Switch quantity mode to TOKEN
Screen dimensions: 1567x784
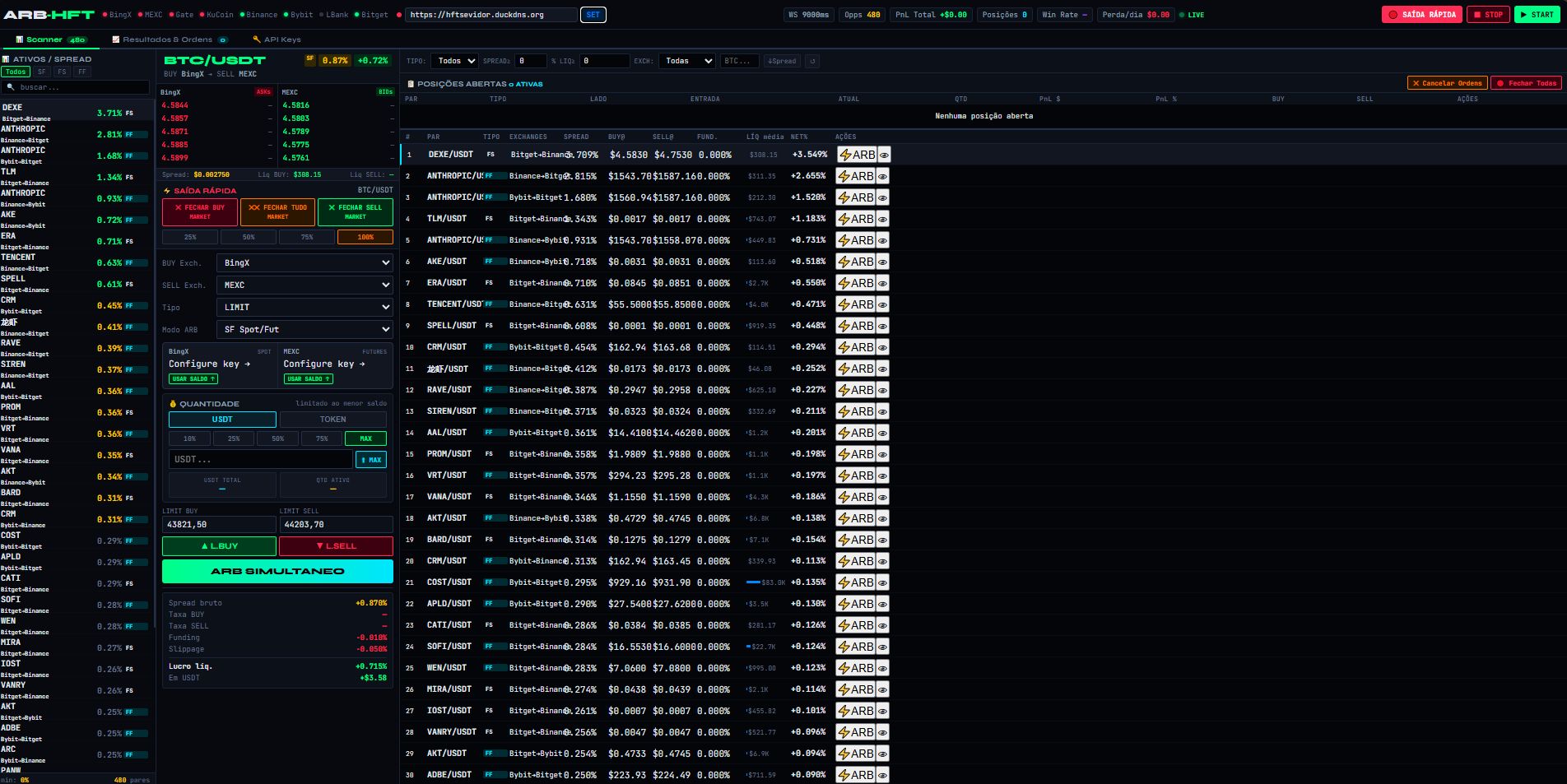pos(332,420)
